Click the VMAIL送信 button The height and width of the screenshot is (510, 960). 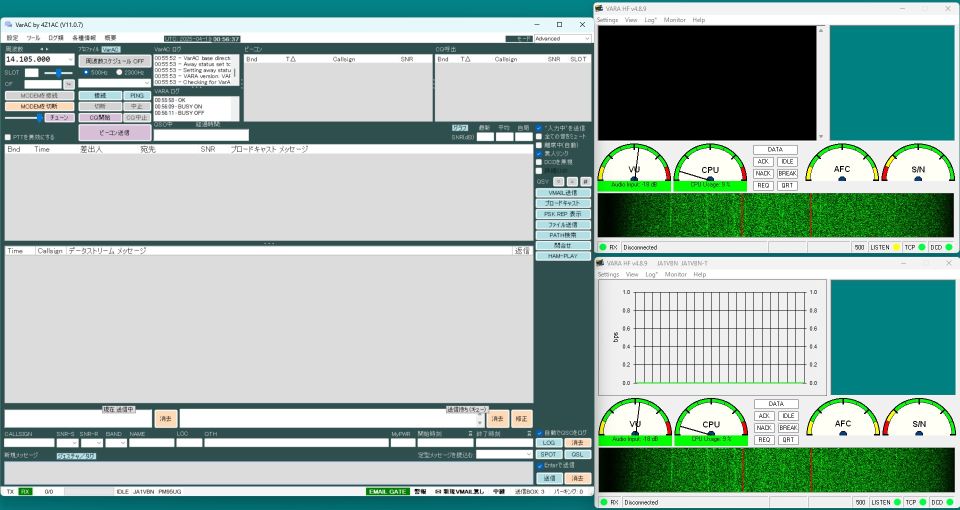coord(563,193)
